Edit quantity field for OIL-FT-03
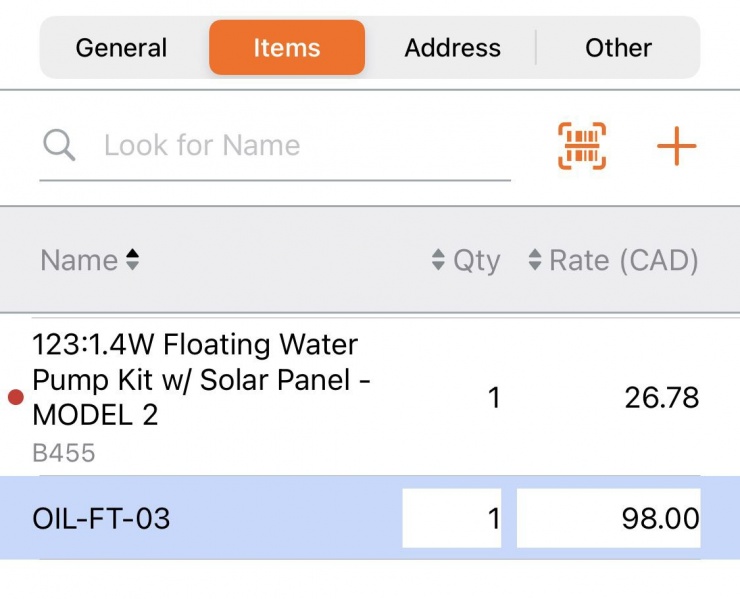 pyautogui.click(x=452, y=518)
